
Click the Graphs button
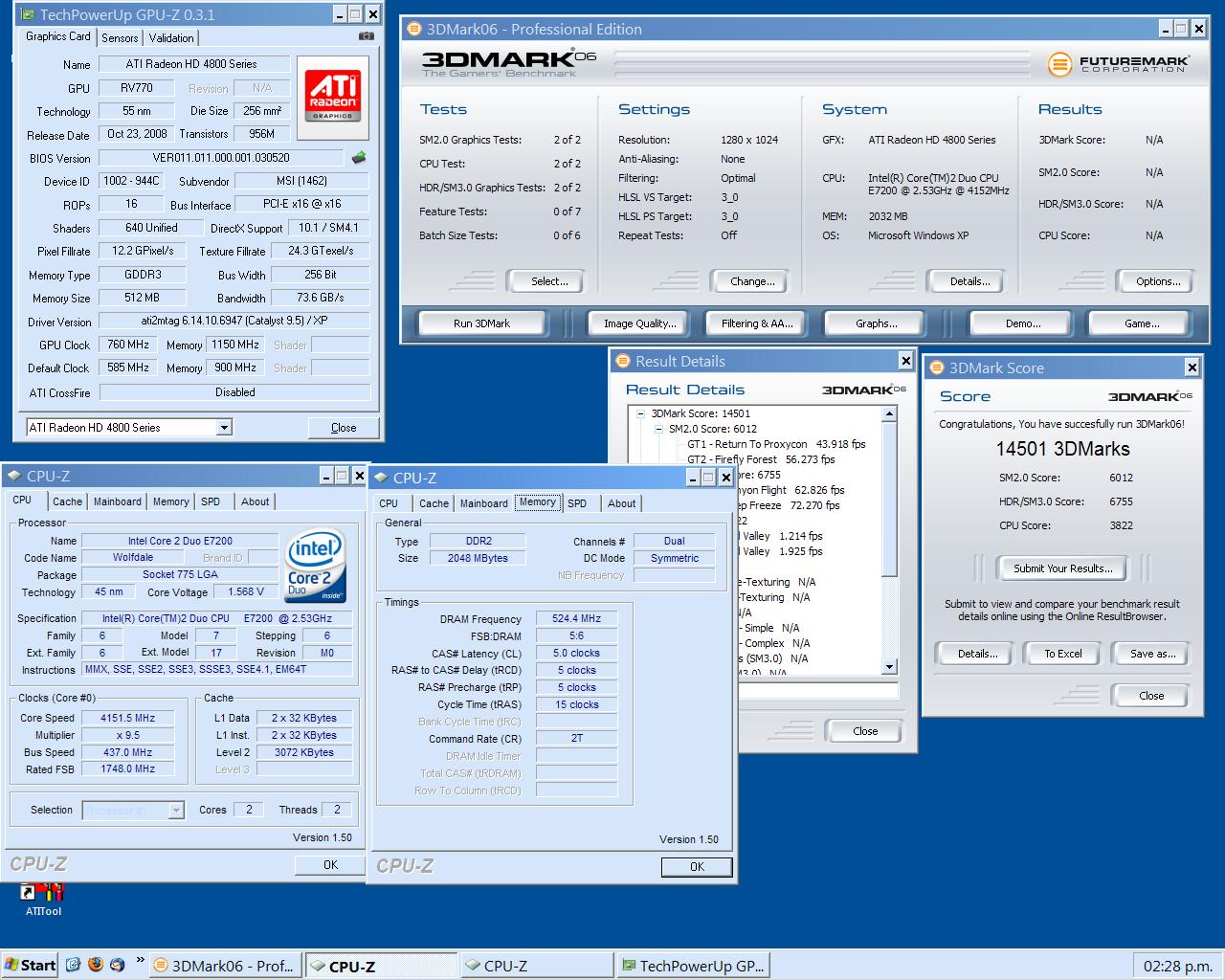click(876, 323)
